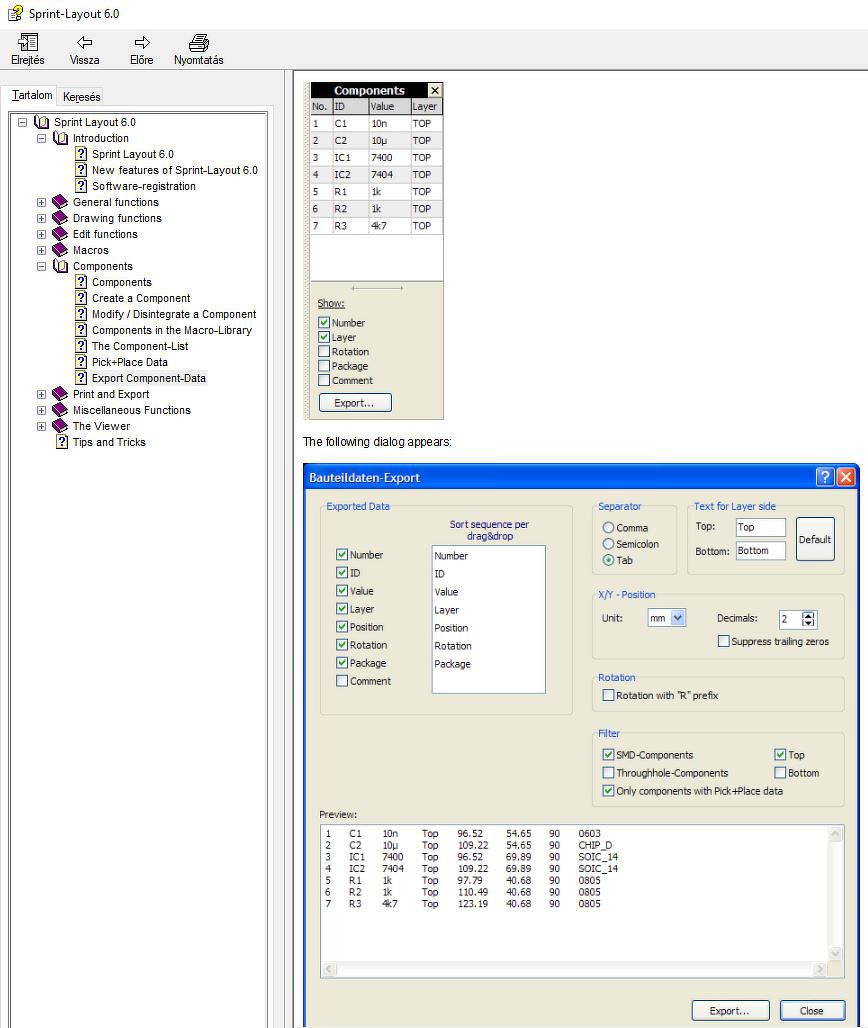Click the Print and Export book icon

click(x=60, y=394)
